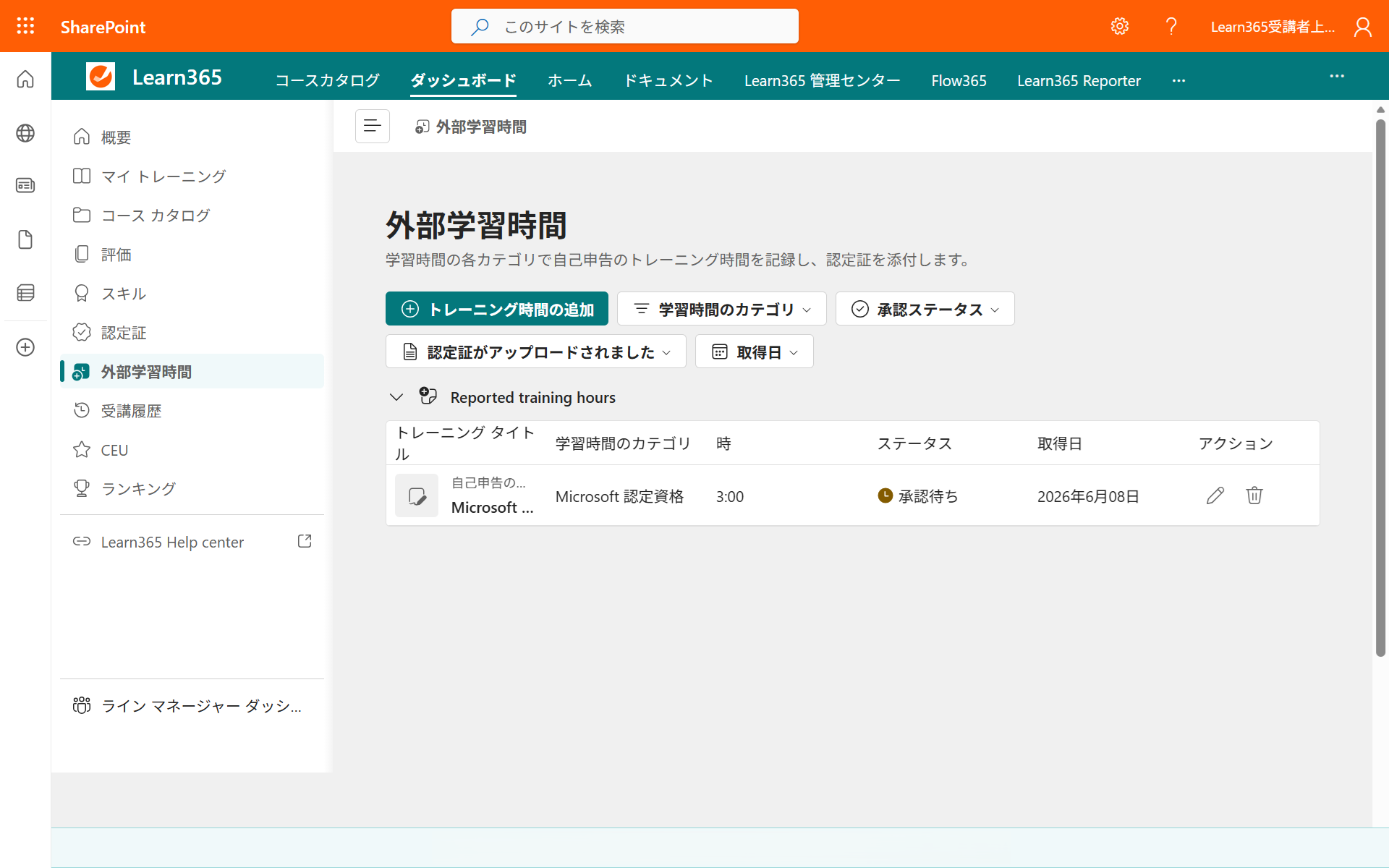Open the news icon in left rail
1389x868 pixels.
(25, 186)
